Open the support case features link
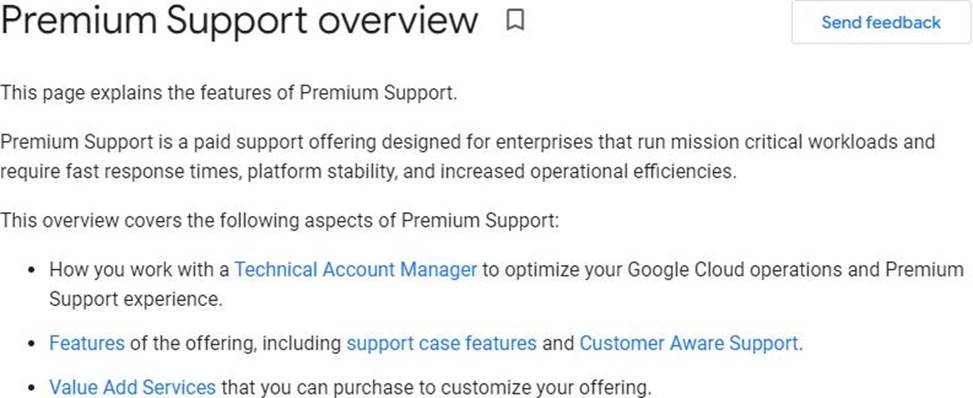The width and height of the screenshot is (973, 398). [x=441, y=343]
